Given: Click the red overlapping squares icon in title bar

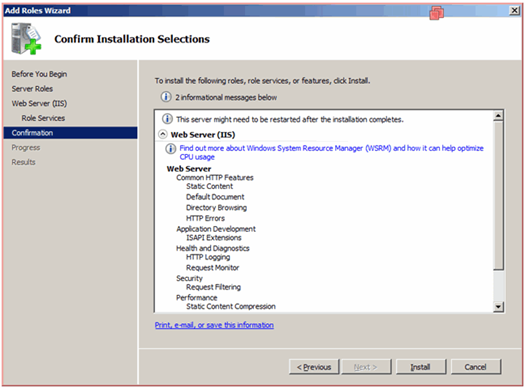Looking at the screenshot, I should tap(437, 13).
